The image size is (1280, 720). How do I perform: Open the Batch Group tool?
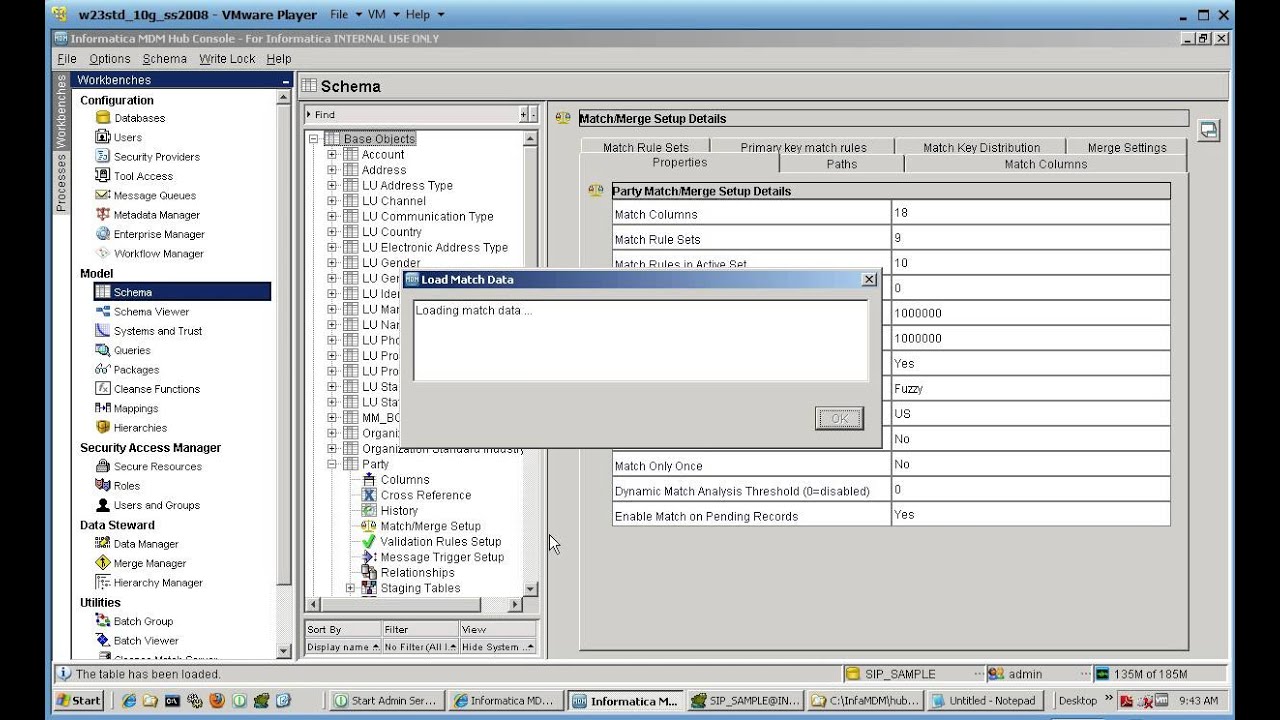[134, 621]
